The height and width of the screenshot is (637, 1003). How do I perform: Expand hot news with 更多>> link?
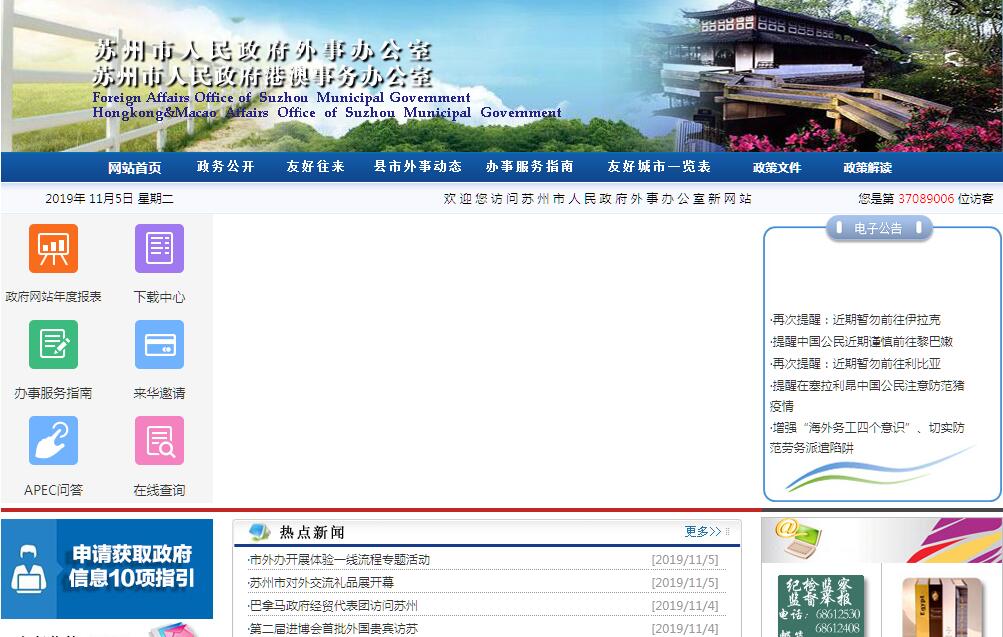pyautogui.click(x=702, y=532)
